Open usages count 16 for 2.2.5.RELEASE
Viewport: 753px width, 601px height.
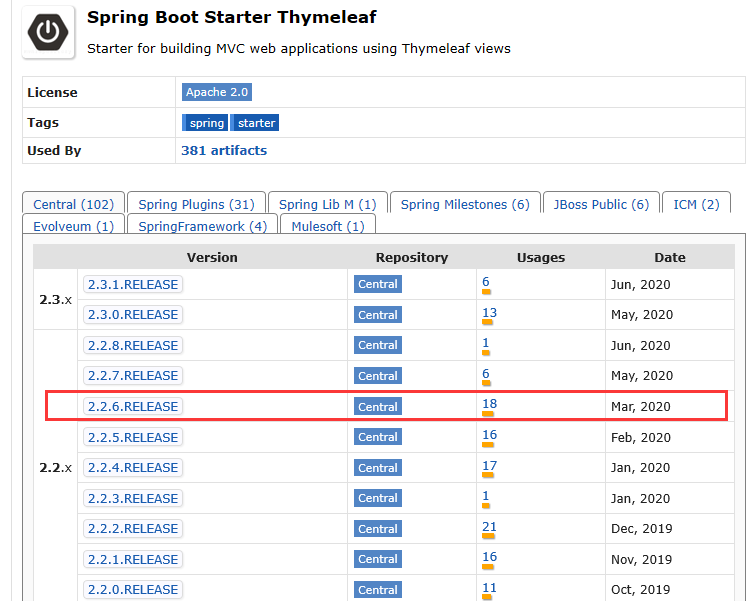489,435
